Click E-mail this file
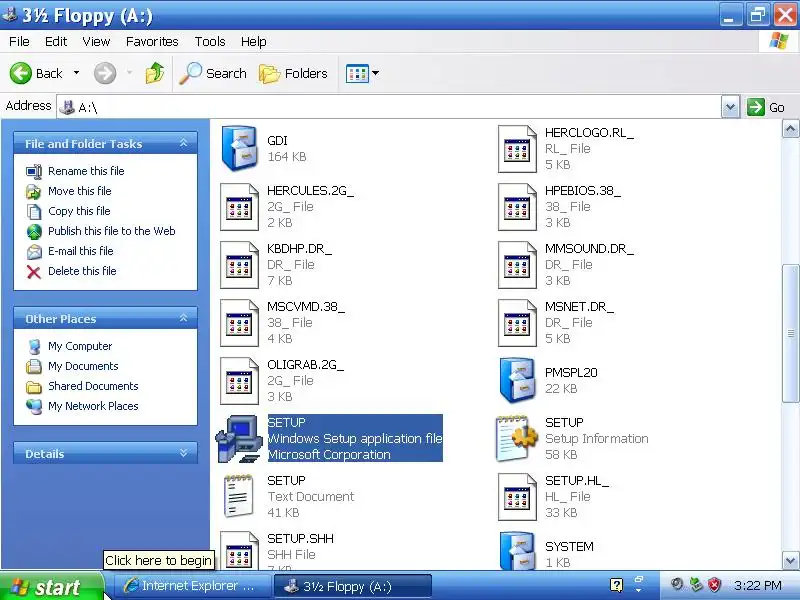The width and height of the screenshot is (800, 600). [81, 251]
